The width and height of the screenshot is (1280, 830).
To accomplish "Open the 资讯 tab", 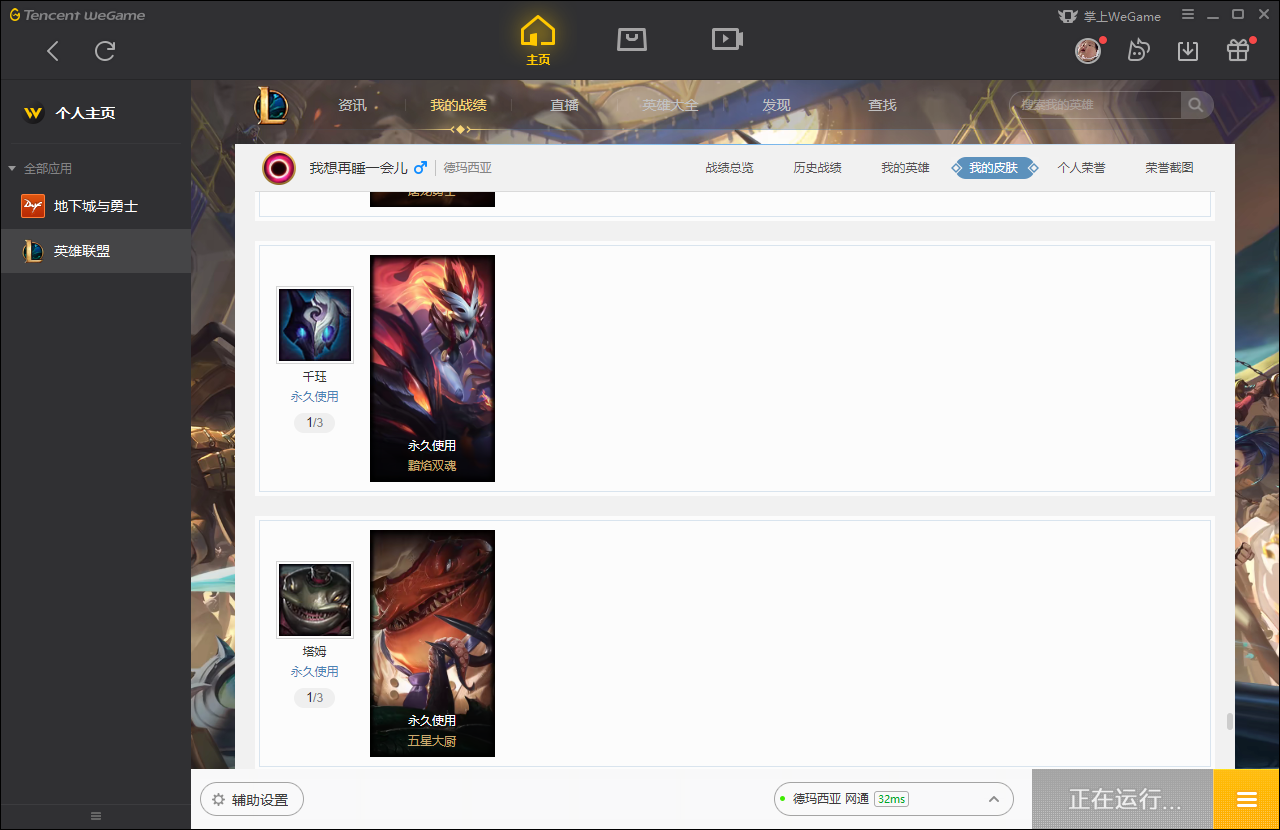I will click(x=352, y=105).
